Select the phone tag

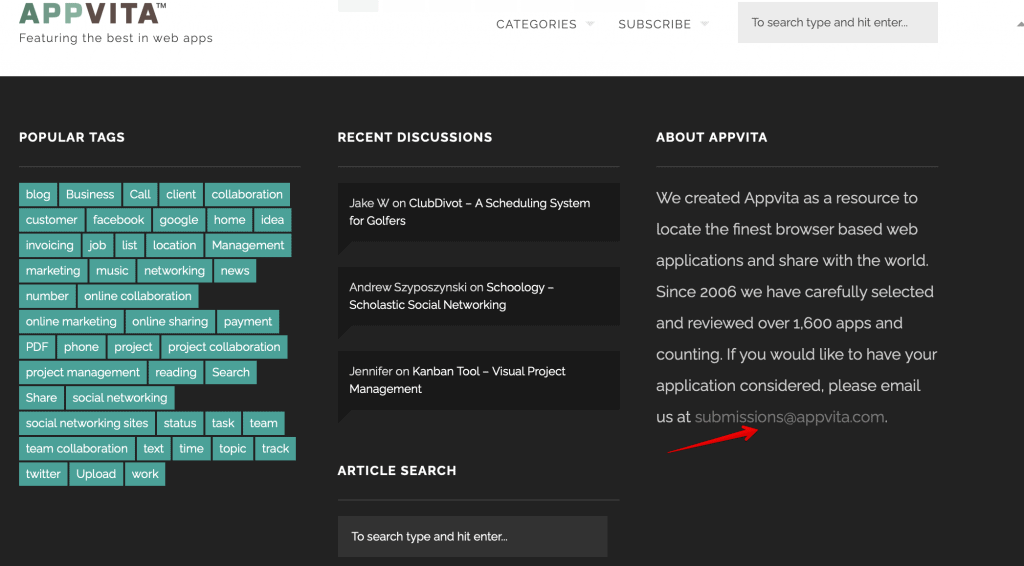pyautogui.click(x=81, y=347)
